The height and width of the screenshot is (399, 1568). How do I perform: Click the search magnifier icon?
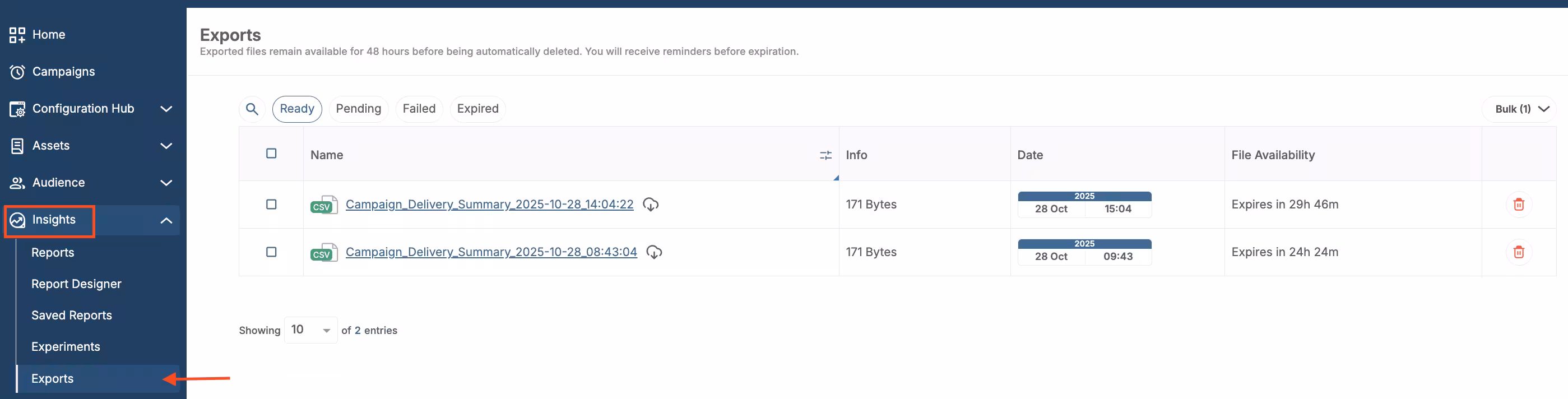tap(252, 109)
